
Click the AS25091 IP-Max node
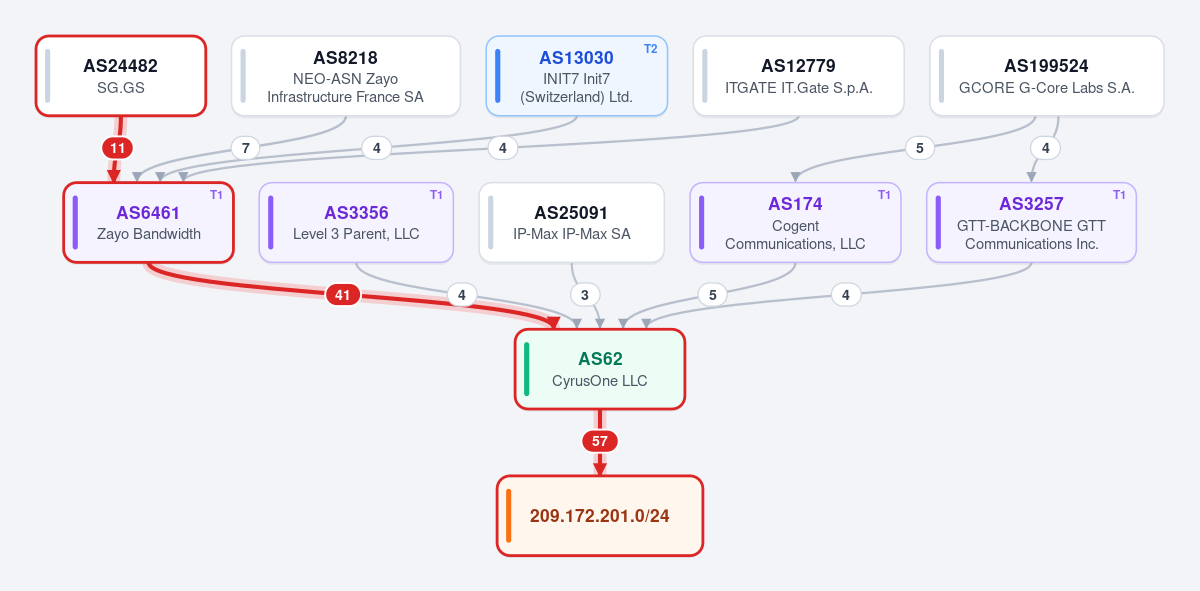[x=572, y=222]
